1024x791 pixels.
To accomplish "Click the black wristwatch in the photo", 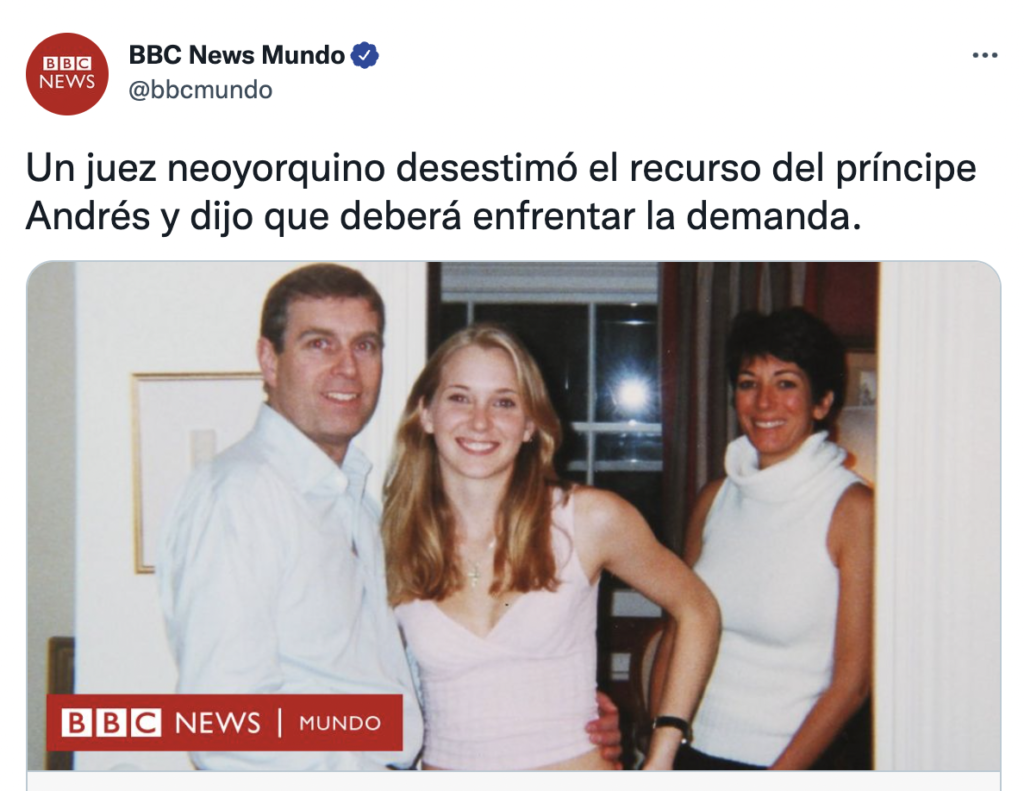I will click(x=673, y=725).
